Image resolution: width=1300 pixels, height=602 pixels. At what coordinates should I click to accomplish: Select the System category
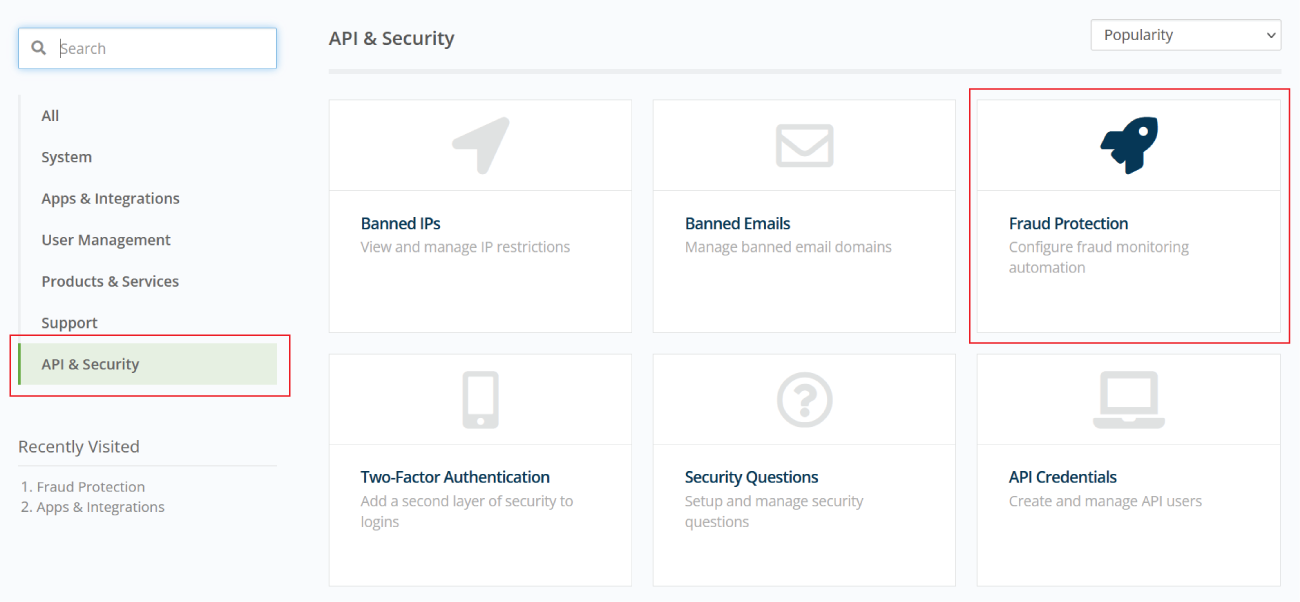point(66,157)
